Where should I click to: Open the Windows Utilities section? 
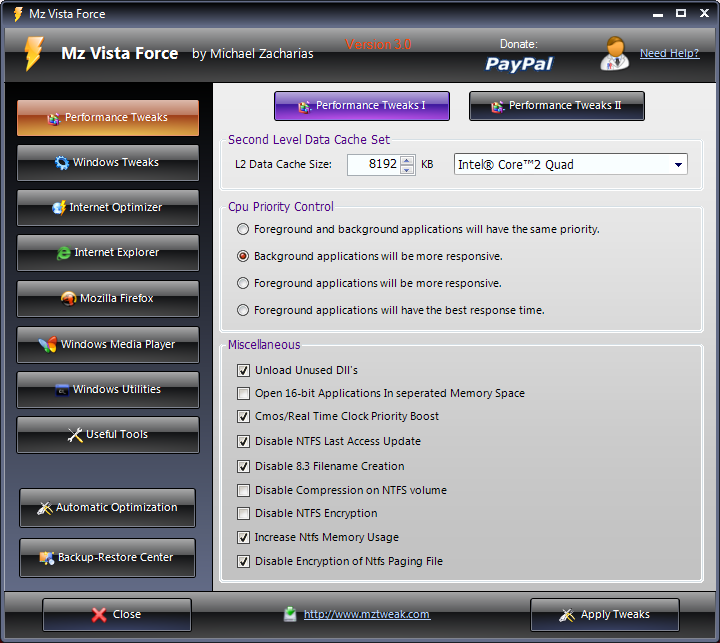pyautogui.click(x=108, y=389)
